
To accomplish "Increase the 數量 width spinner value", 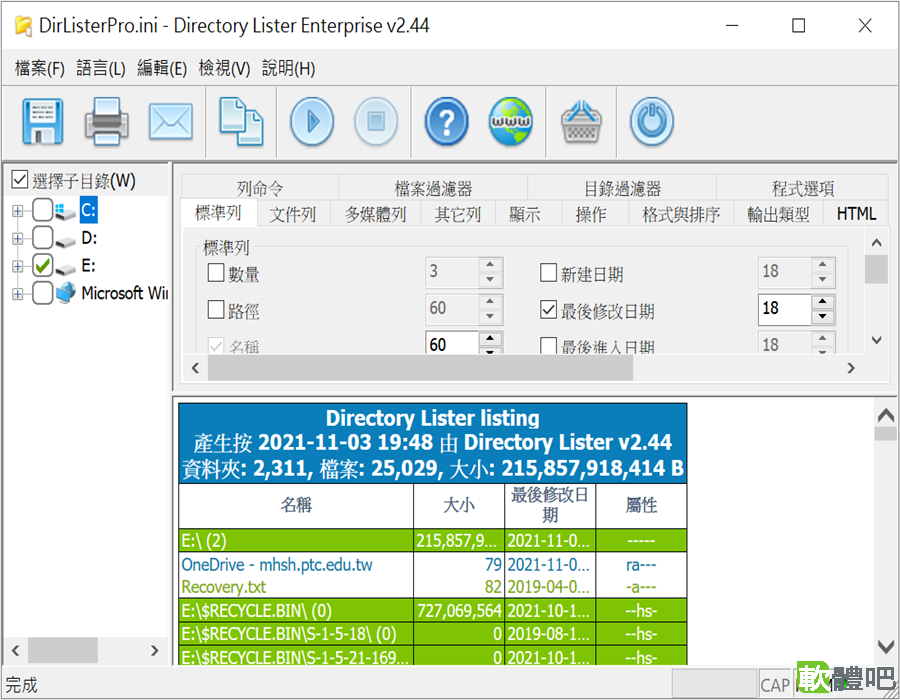I will pyautogui.click(x=490, y=265).
